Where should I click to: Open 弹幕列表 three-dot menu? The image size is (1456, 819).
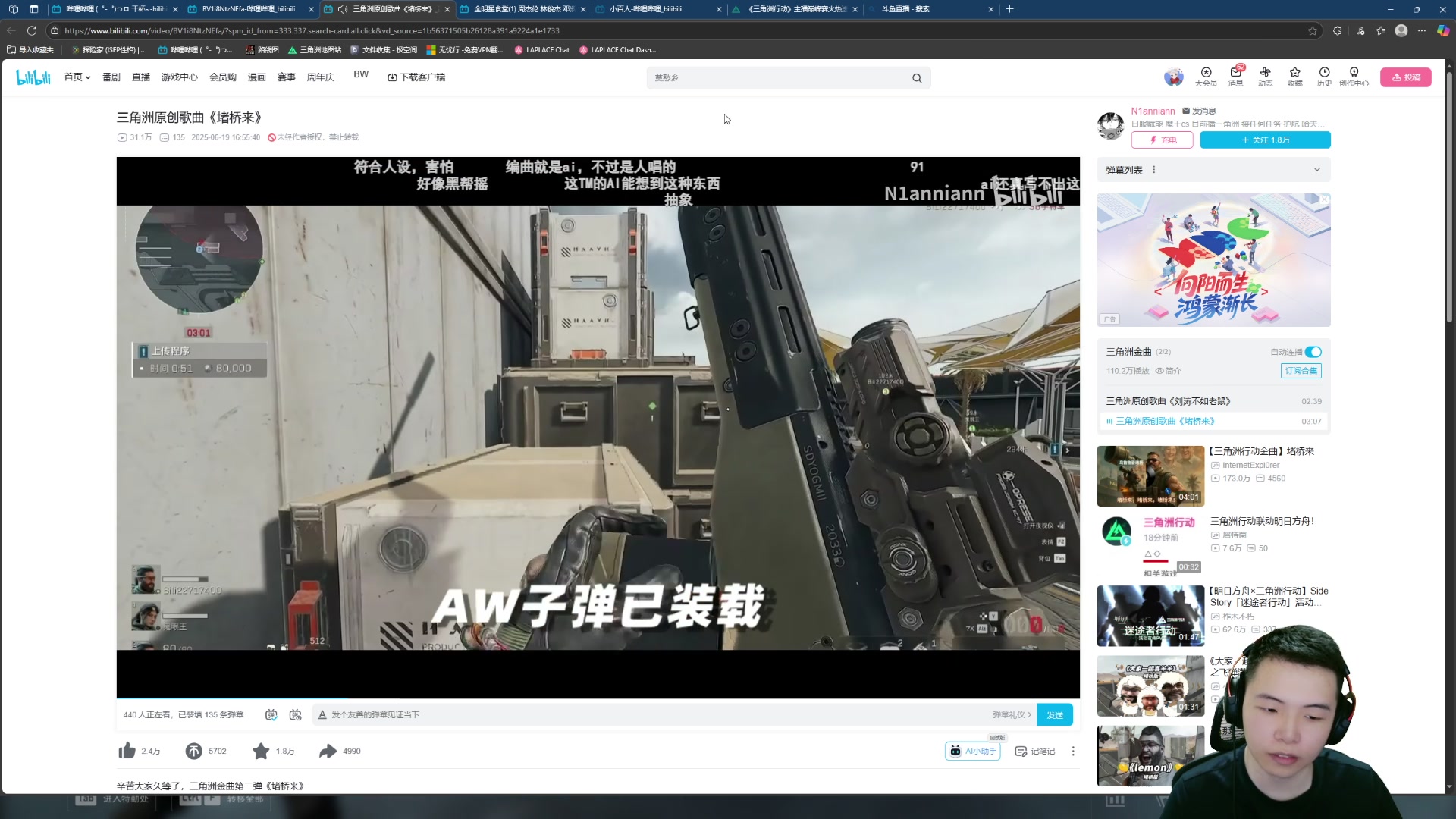coord(1154,170)
